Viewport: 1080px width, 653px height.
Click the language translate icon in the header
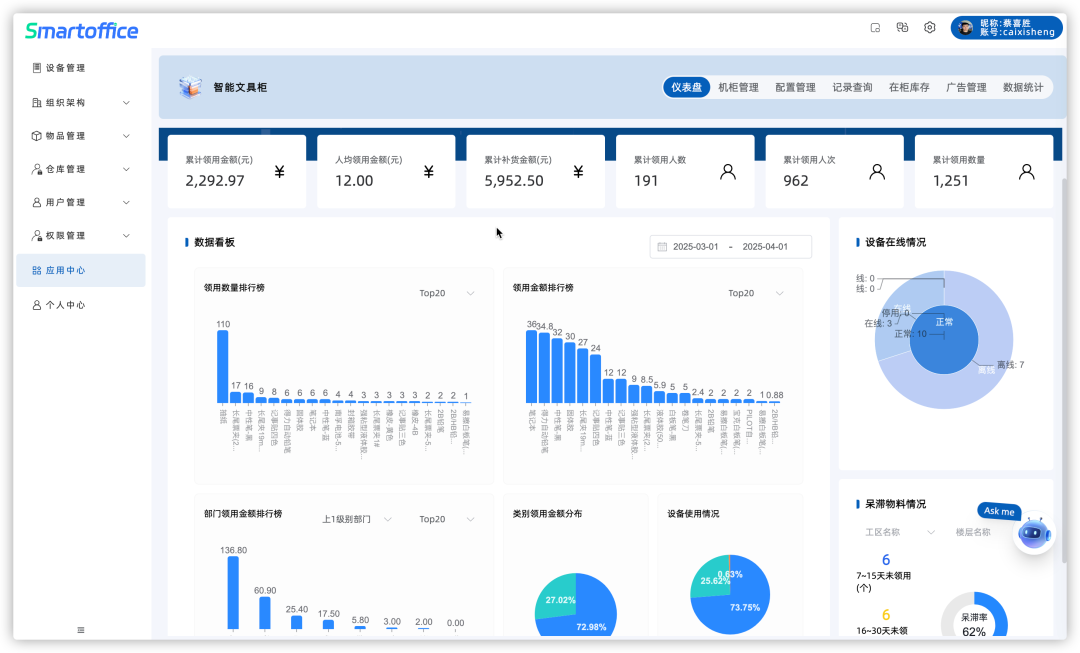coord(902,28)
